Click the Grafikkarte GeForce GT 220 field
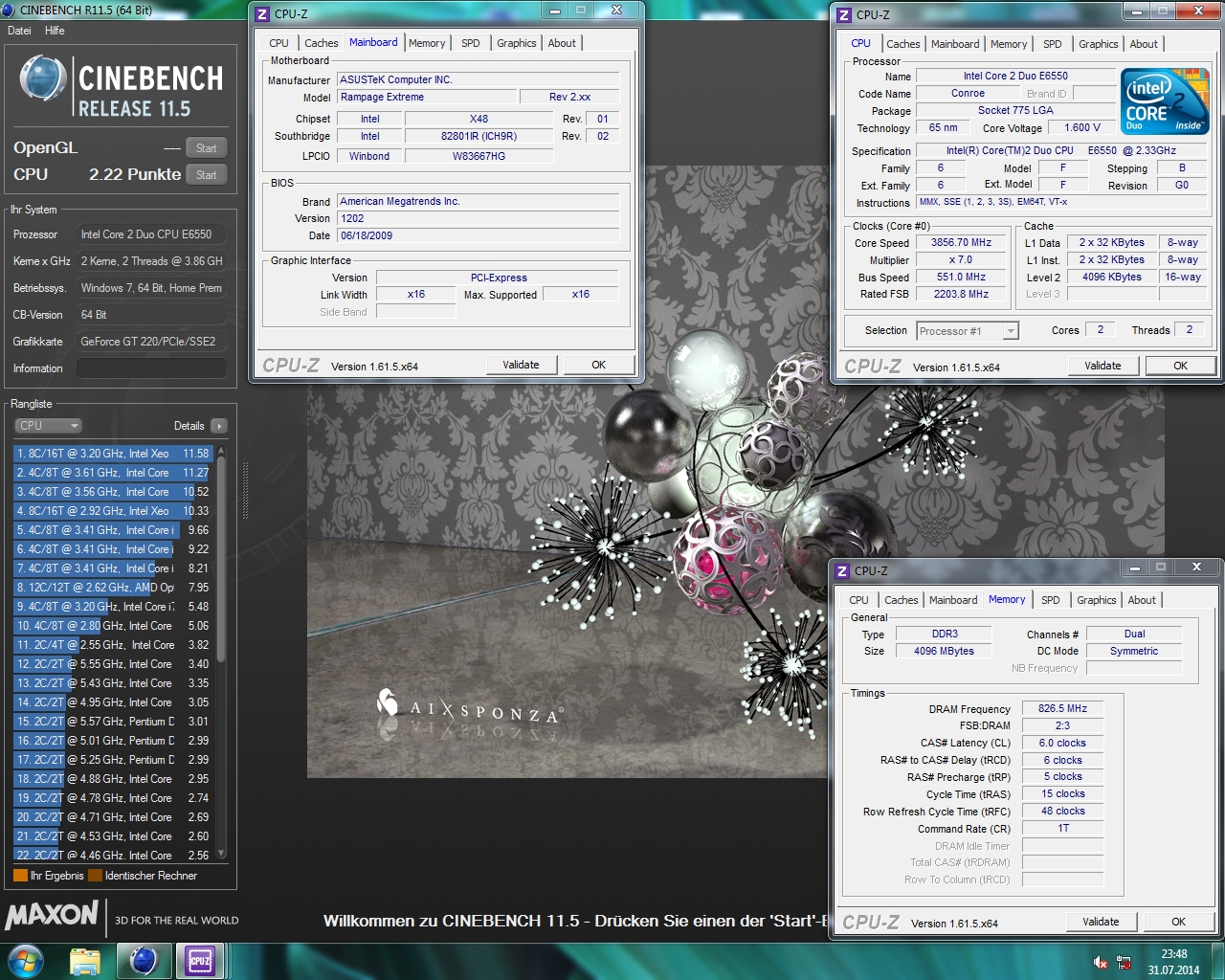This screenshot has width=1225, height=980. click(x=151, y=342)
